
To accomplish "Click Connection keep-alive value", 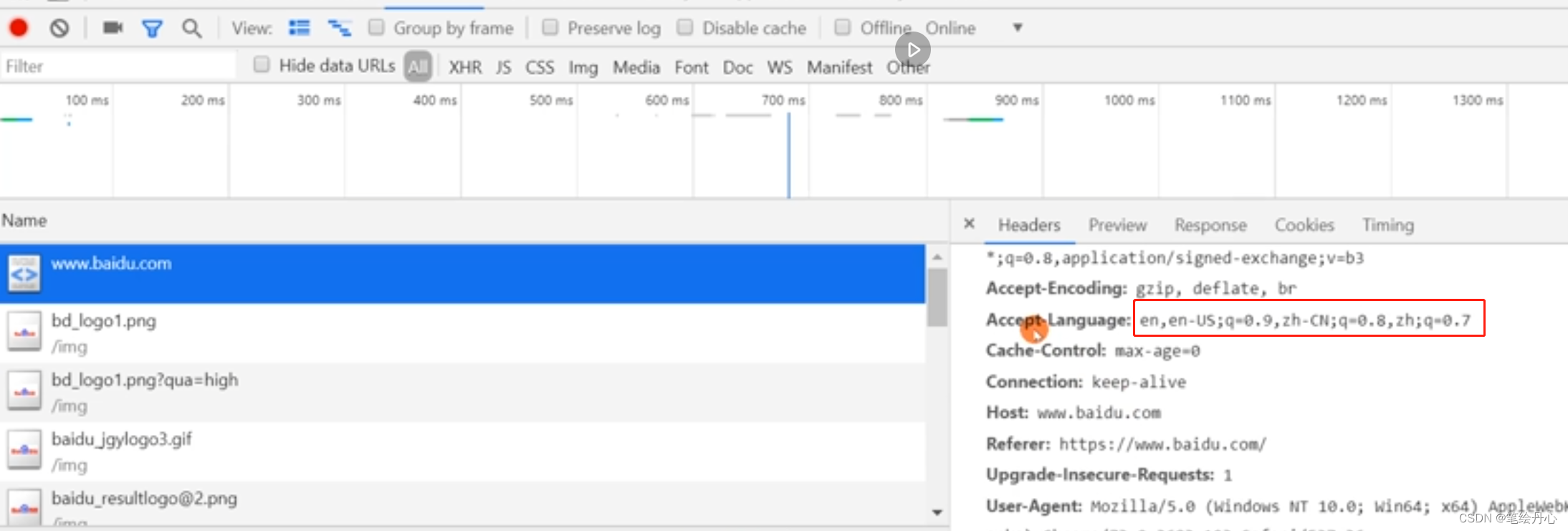I will [x=1139, y=382].
